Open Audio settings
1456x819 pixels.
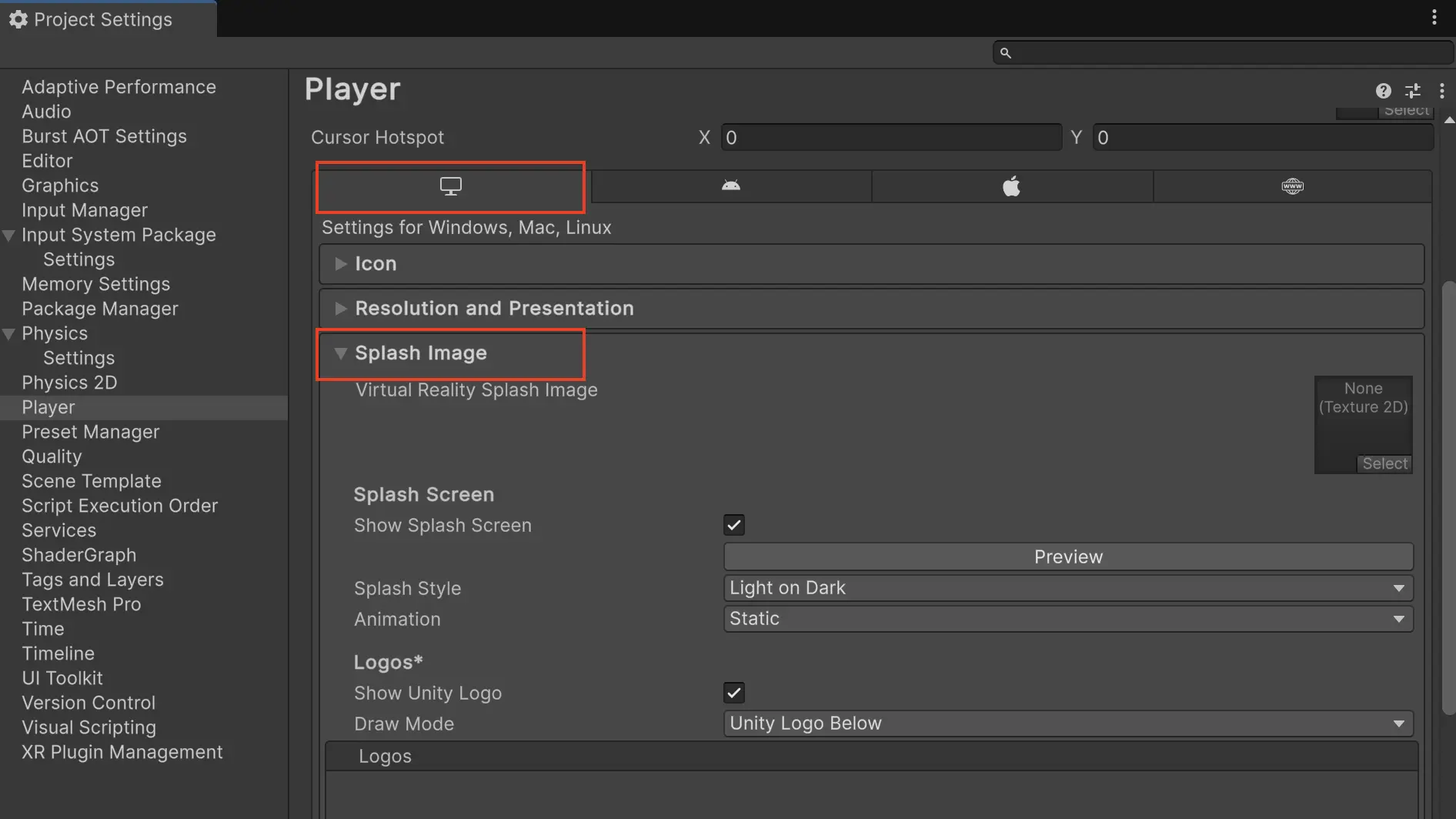click(46, 112)
